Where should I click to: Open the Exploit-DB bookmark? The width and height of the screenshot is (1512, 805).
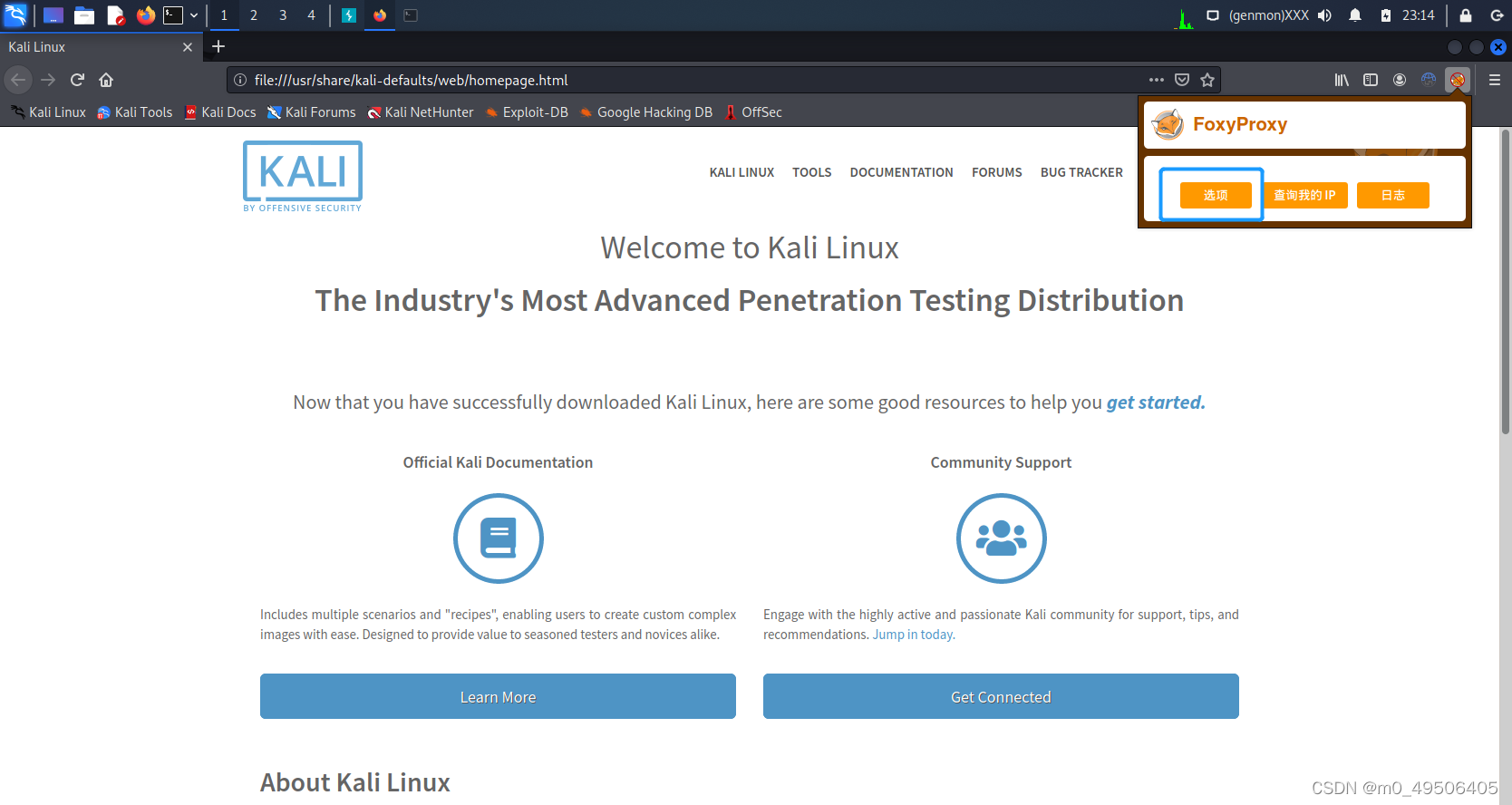(x=527, y=112)
